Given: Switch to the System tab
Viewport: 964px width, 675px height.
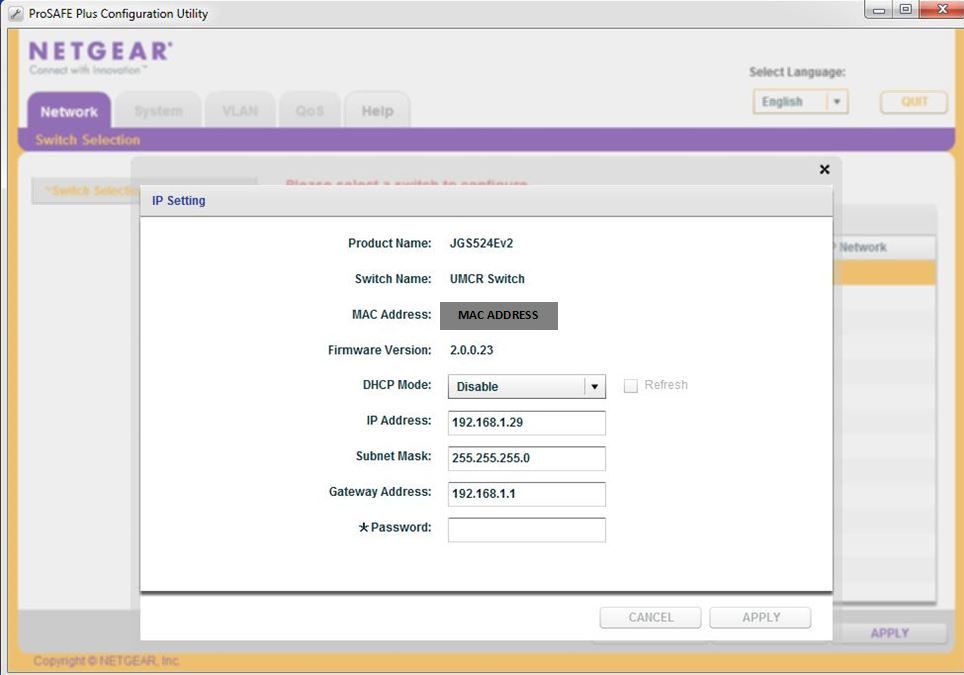Looking at the screenshot, I should [158, 111].
